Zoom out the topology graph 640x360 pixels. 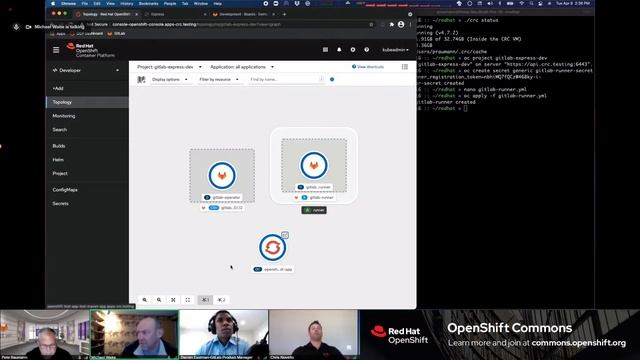[159, 300]
